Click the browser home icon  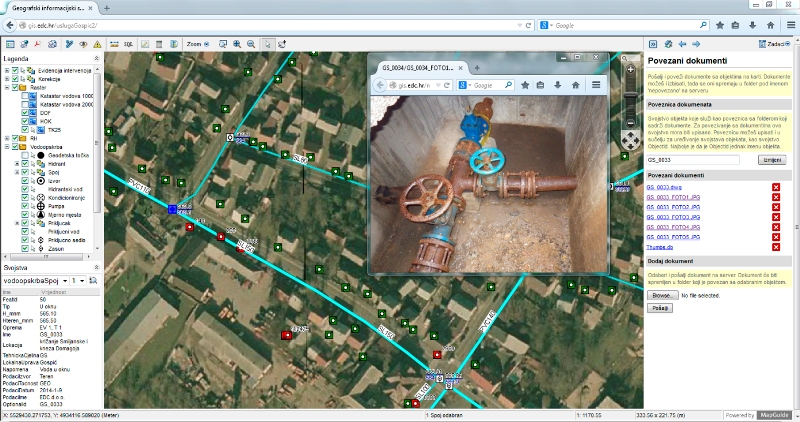[770, 25]
